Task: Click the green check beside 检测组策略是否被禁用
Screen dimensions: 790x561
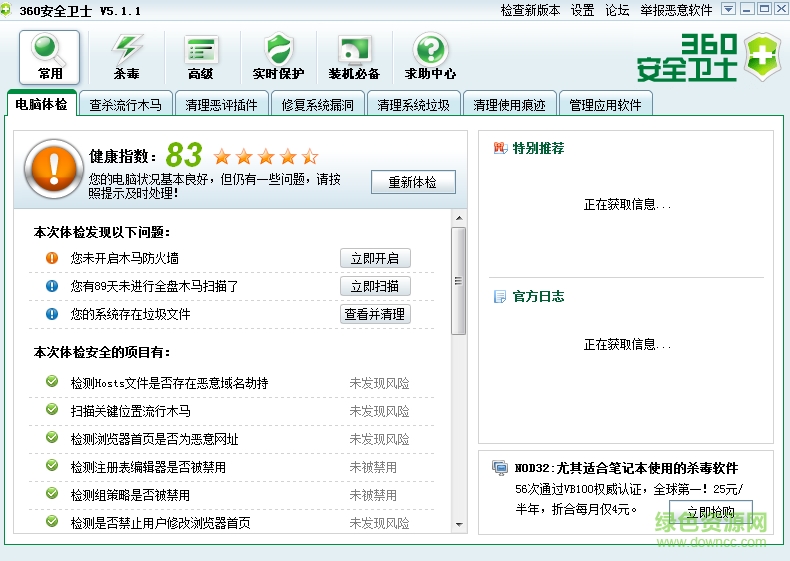Action: pyautogui.click(x=52, y=493)
